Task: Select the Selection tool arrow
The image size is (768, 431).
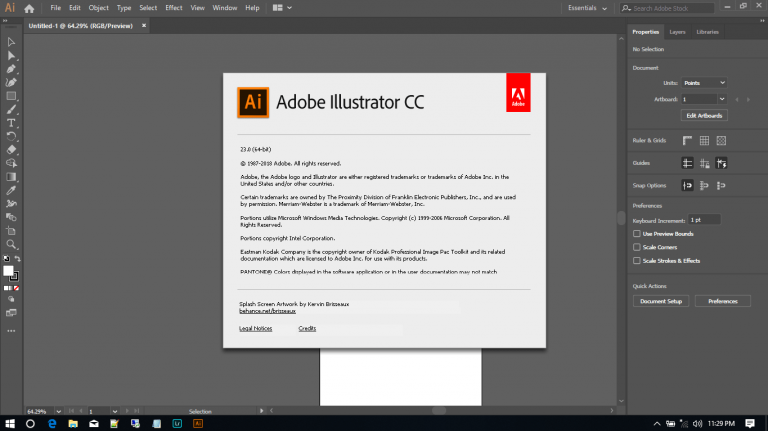Action: 11,42
